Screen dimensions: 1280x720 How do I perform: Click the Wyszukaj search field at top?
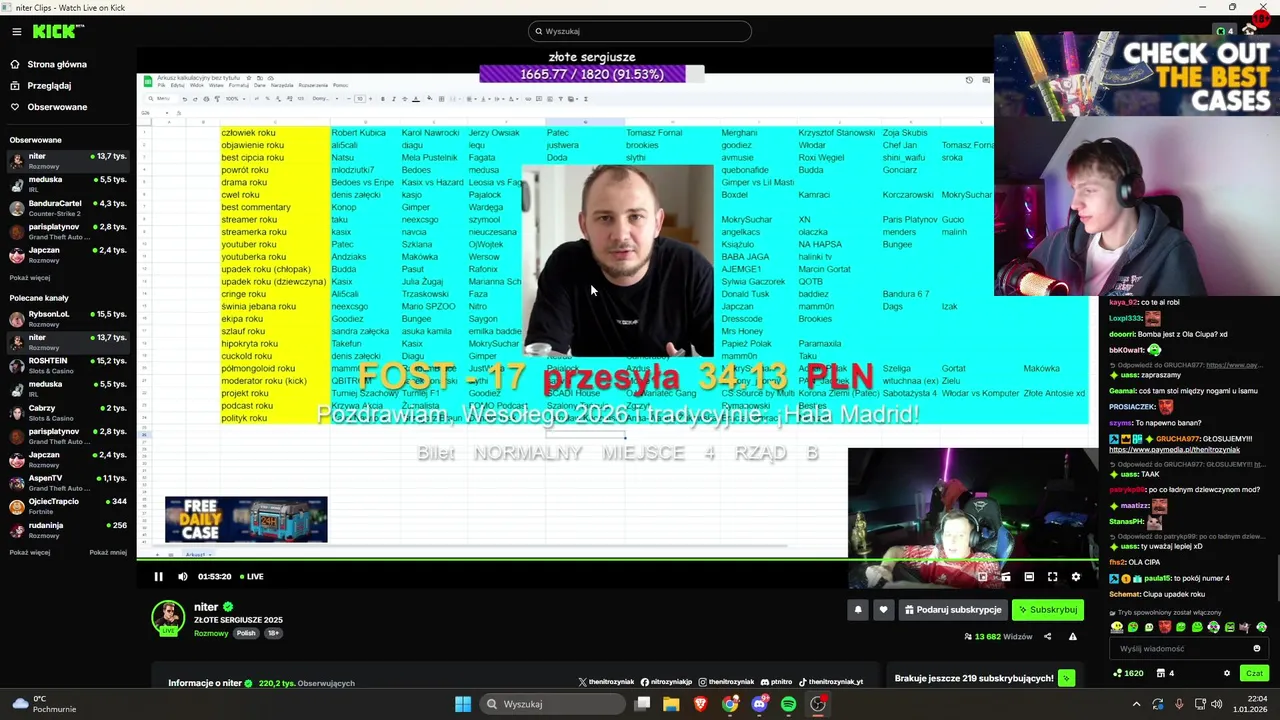(639, 31)
